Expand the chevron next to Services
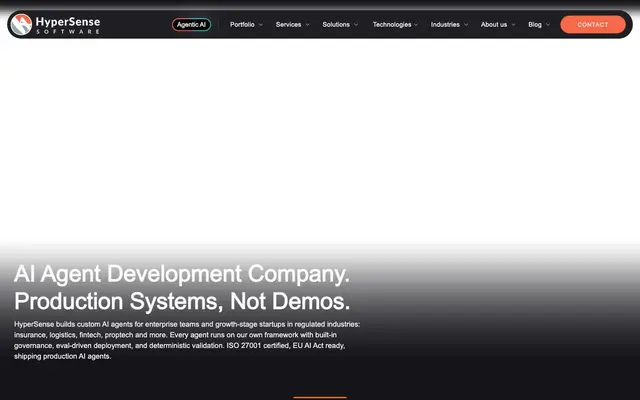This screenshot has width=640, height=400. click(x=307, y=24)
